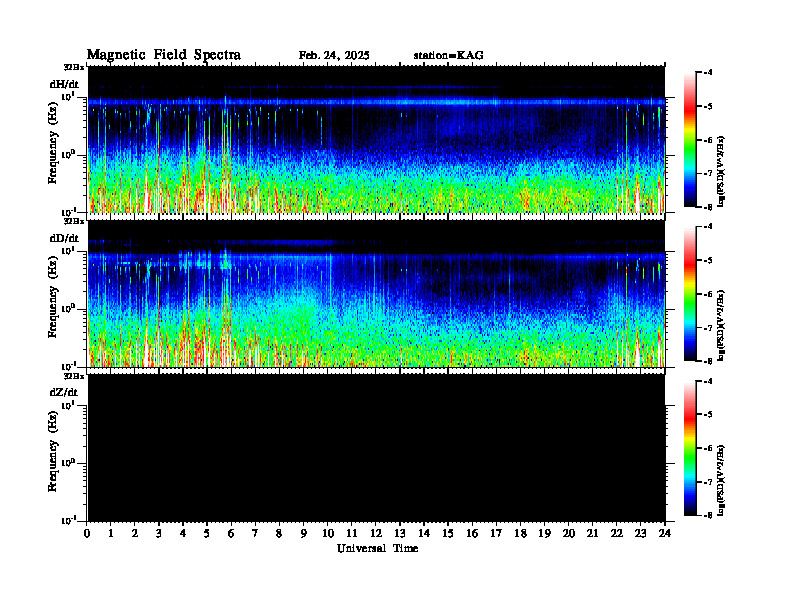
Task: Click hour 2 on the Universal Time axis
Action: click(x=135, y=534)
